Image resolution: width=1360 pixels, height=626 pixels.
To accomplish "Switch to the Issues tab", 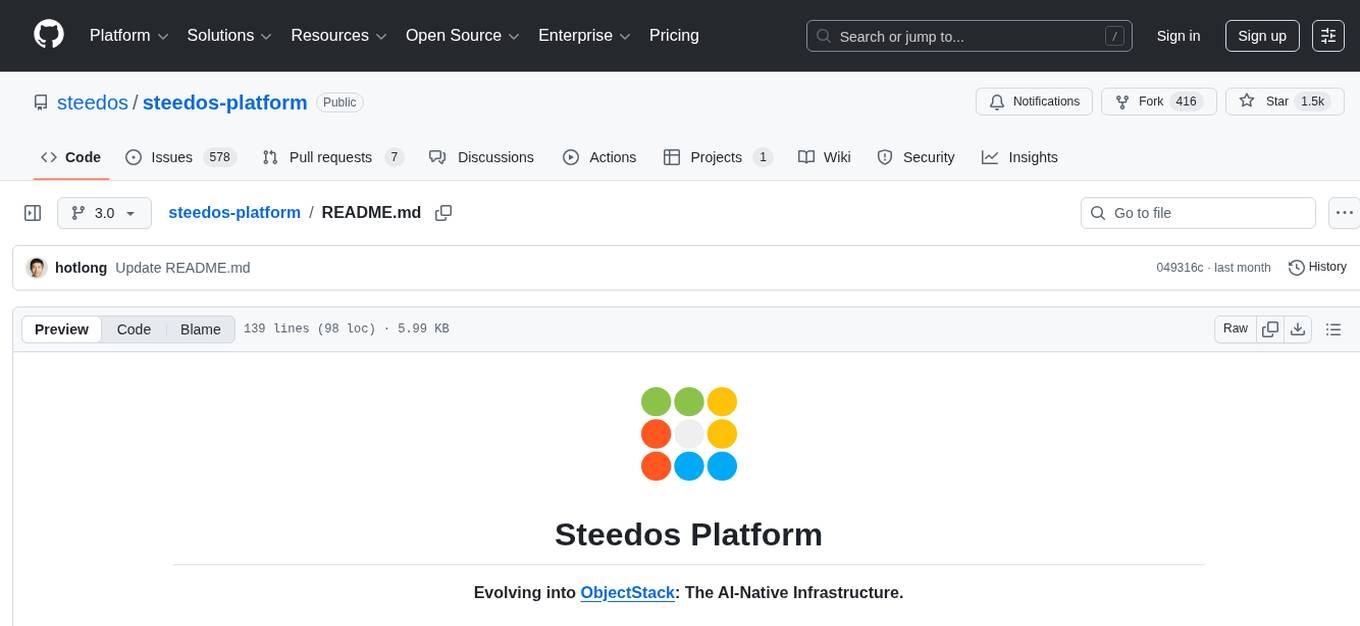I will click(x=172, y=157).
